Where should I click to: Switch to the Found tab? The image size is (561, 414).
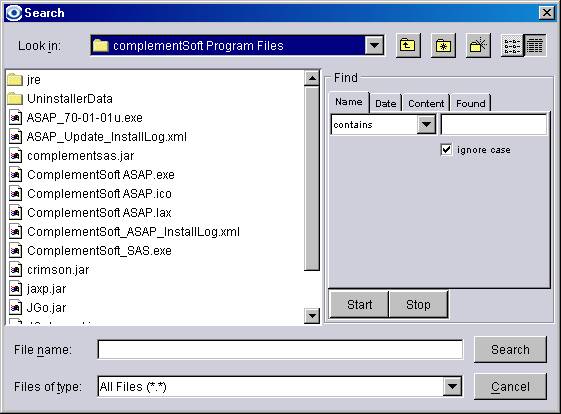(470, 103)
